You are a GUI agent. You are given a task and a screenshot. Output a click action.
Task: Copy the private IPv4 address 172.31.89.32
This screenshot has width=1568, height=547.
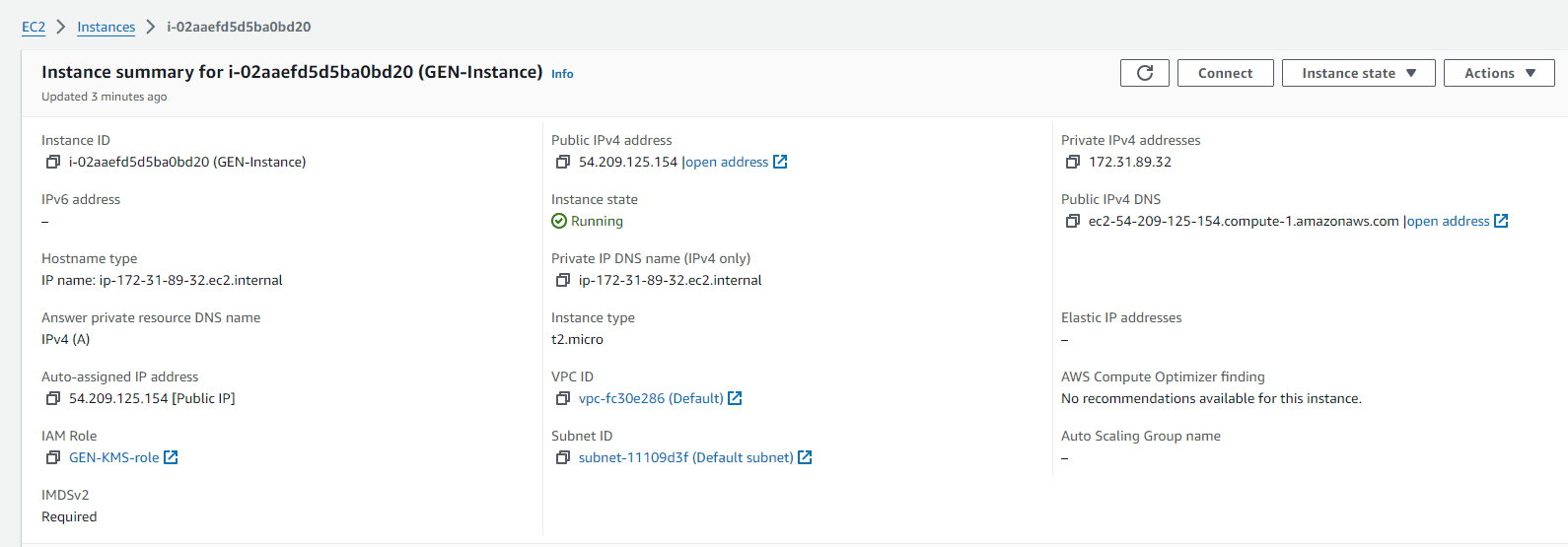pos(1073,162)
